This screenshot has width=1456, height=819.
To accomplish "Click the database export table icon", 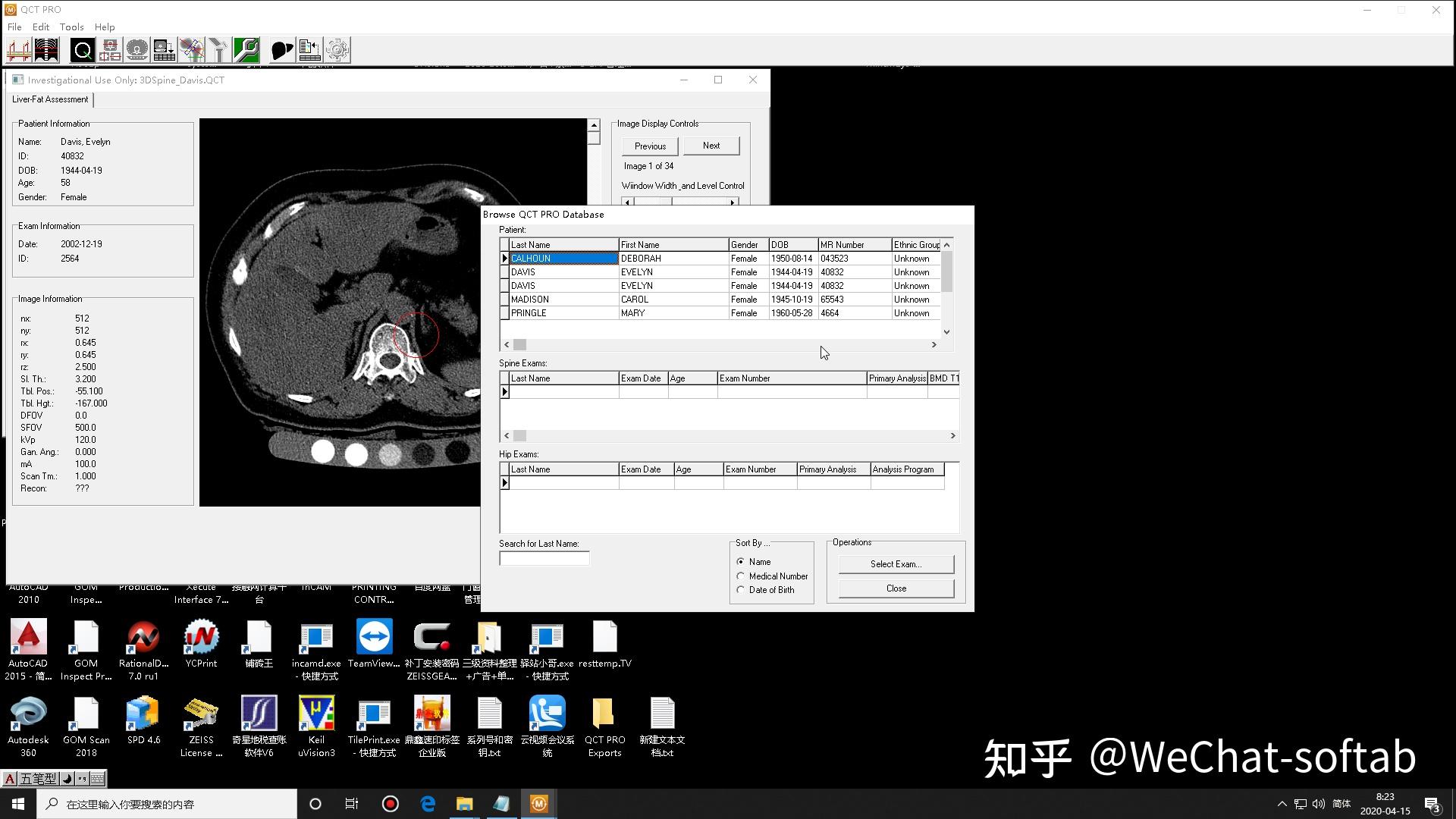I will click(165, 50).
